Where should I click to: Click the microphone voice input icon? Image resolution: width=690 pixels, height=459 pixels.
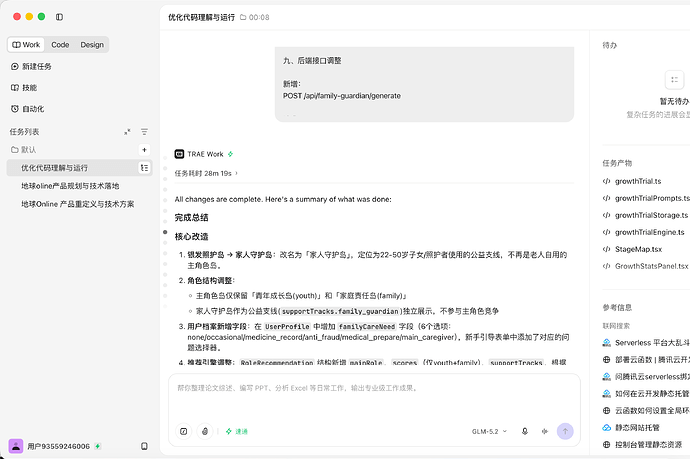point(525,431)
